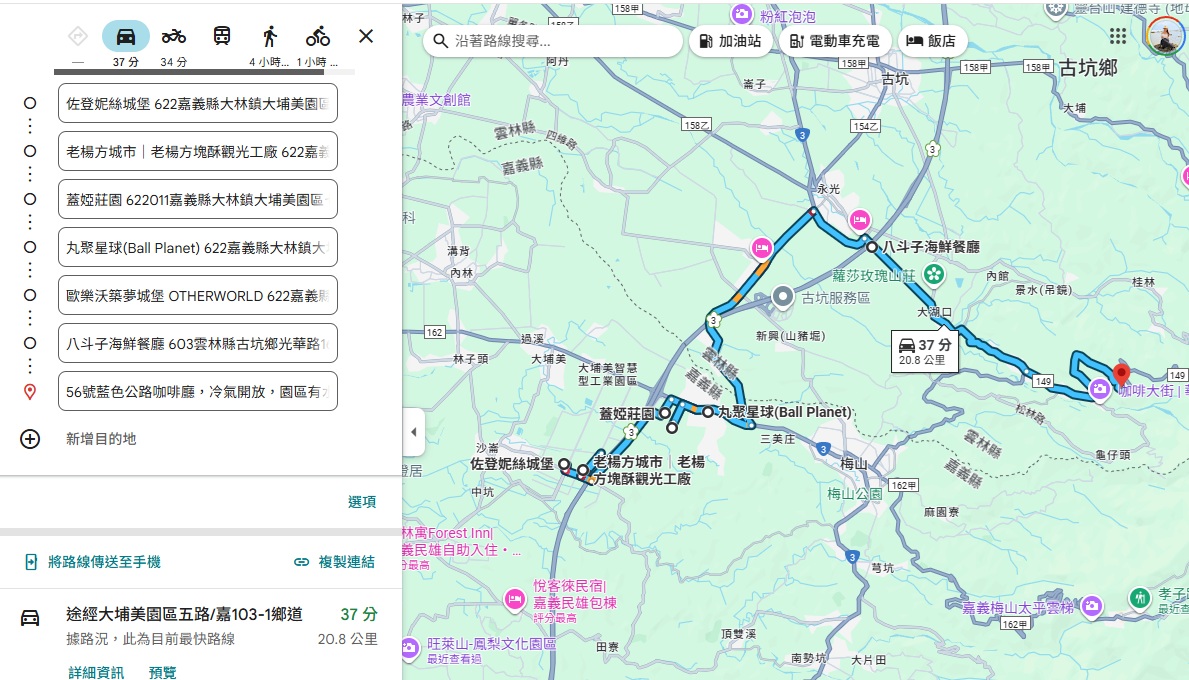
Task: Select the motorcycle directions mode (34分)
Action: point(172,35)
